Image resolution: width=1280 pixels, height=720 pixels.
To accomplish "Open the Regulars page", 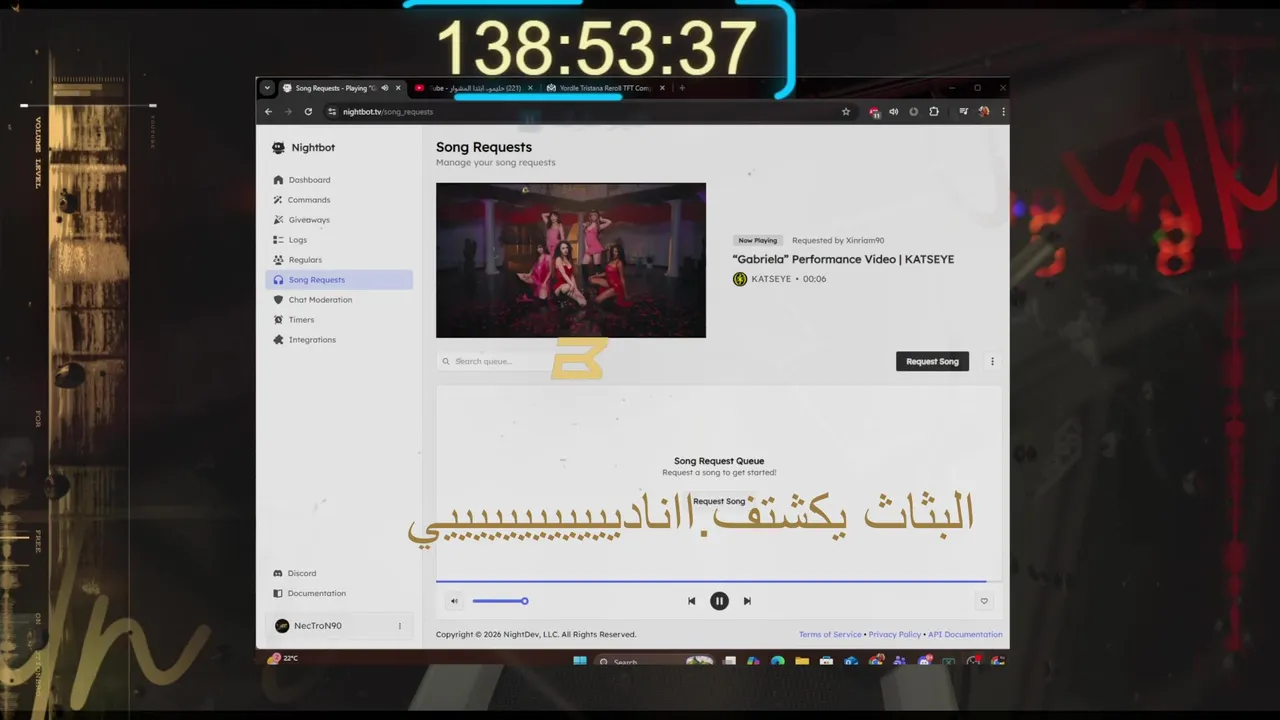I will point(339,260).
